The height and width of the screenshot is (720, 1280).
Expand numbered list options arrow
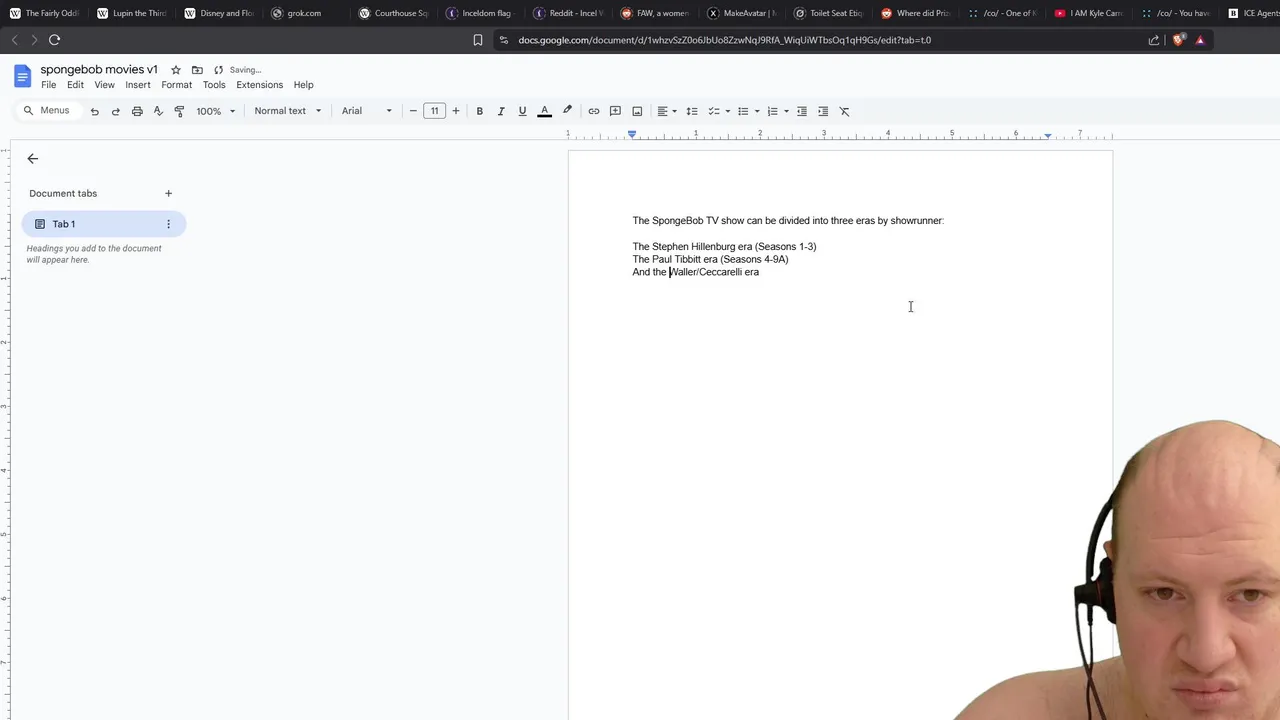(x=786, y=111)
